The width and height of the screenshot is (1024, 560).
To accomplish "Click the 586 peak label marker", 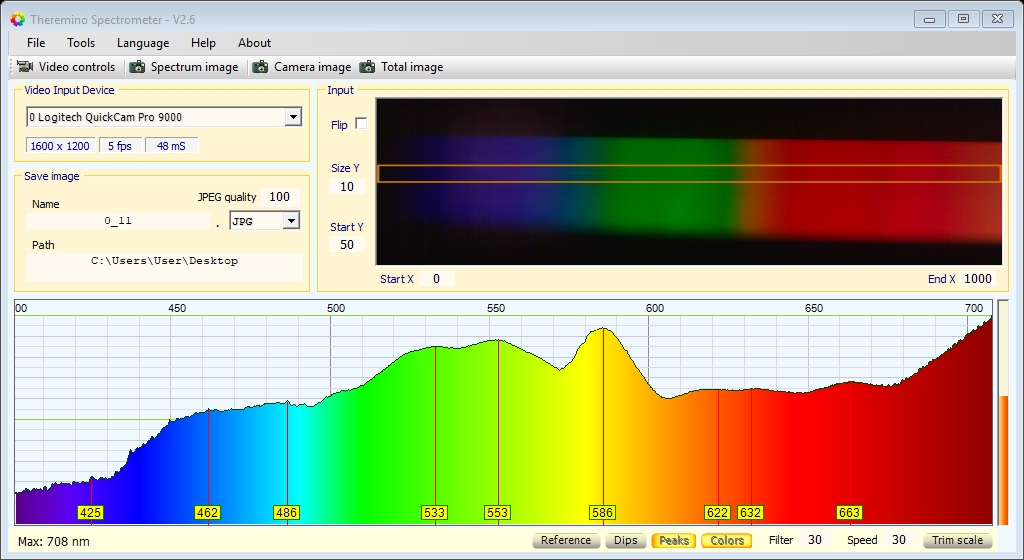I will 602,513.
